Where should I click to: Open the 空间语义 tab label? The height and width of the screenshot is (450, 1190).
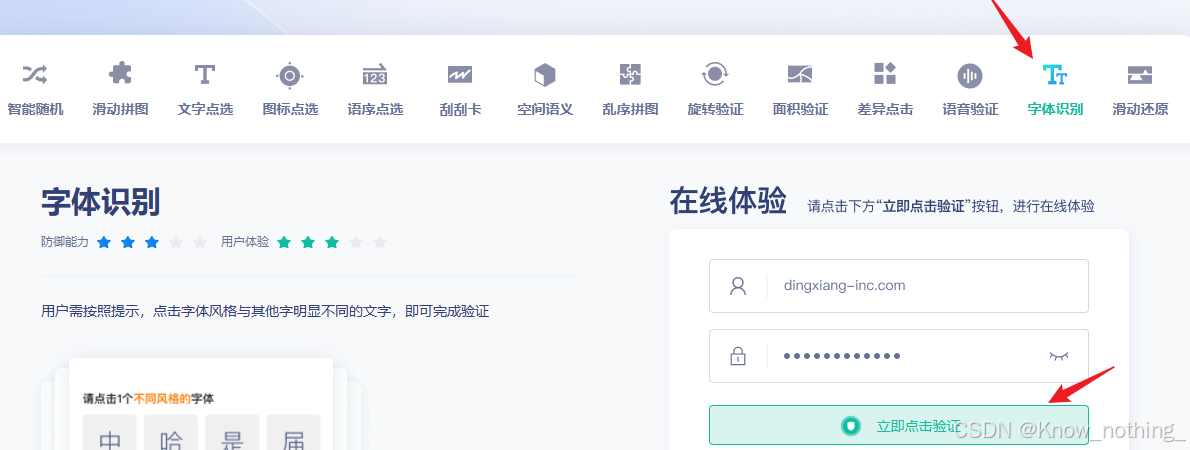point(545,109)
